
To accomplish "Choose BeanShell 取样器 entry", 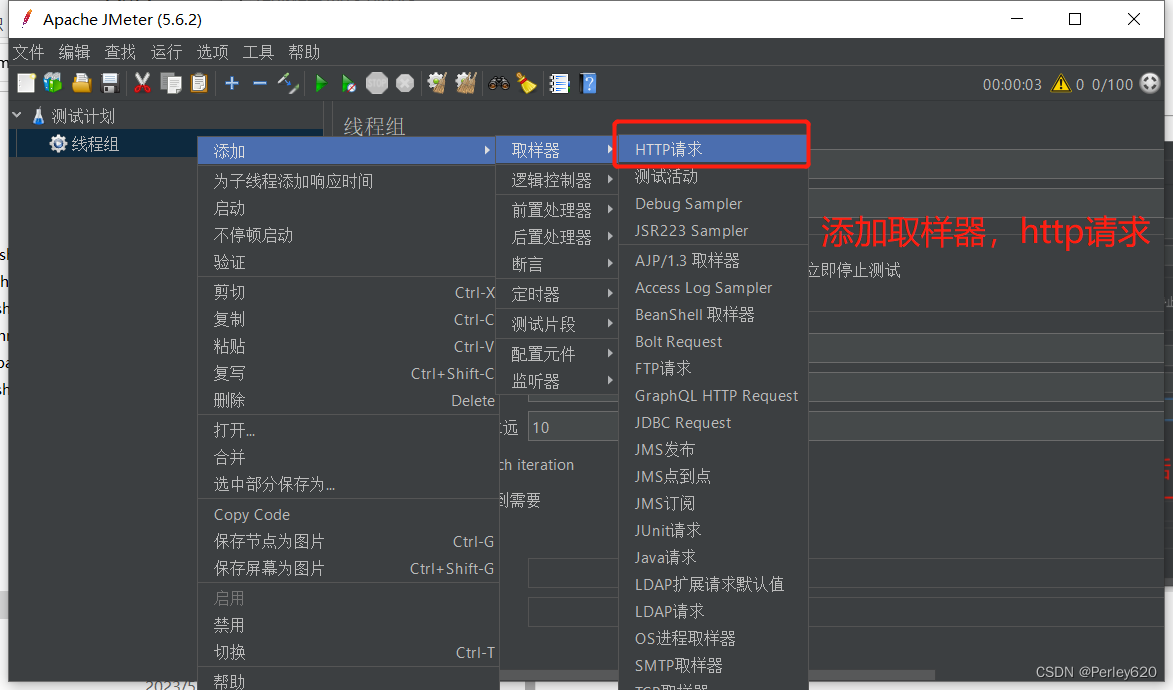I will [x=714, y=315].
